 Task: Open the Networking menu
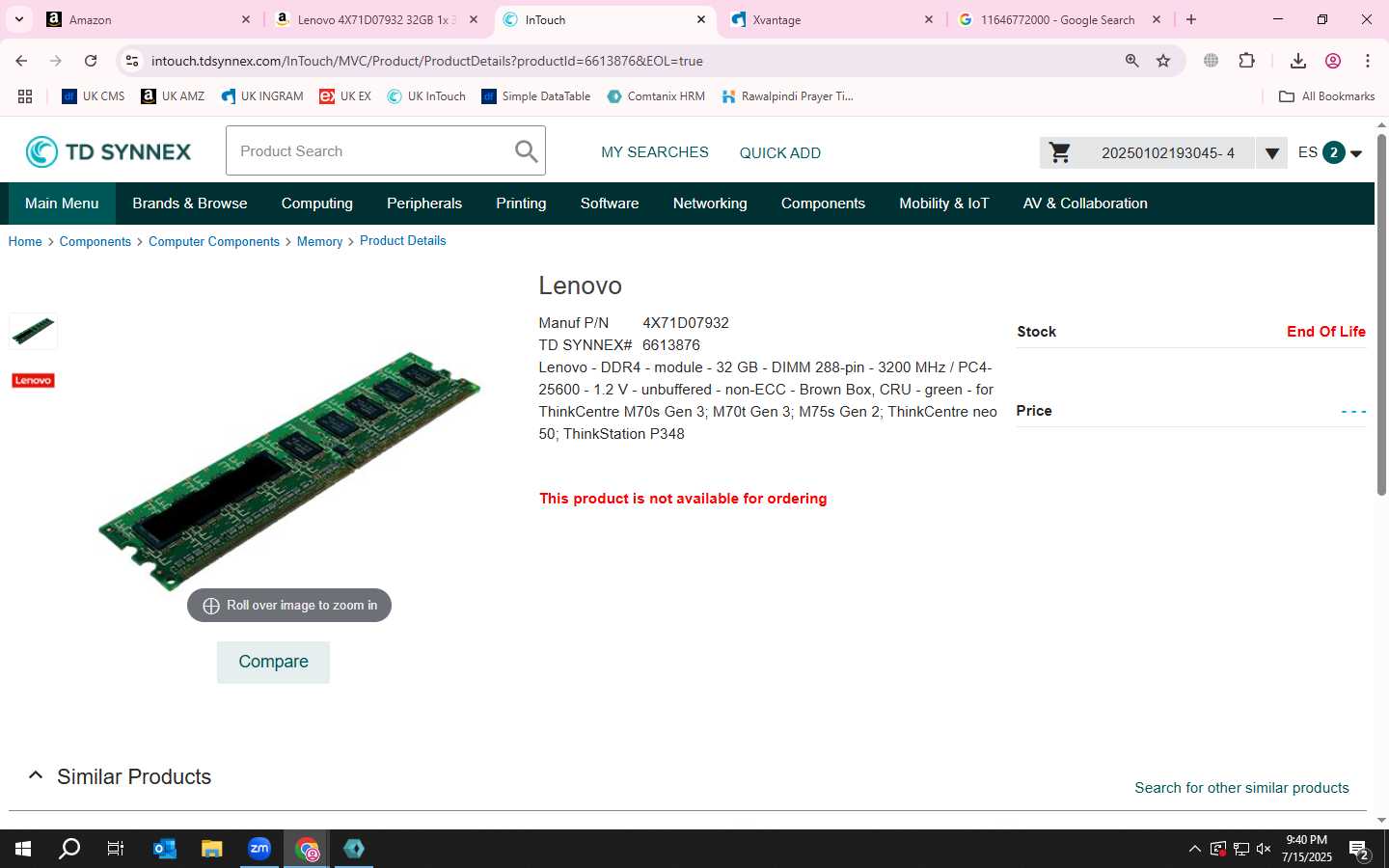[x=710, y=203]
